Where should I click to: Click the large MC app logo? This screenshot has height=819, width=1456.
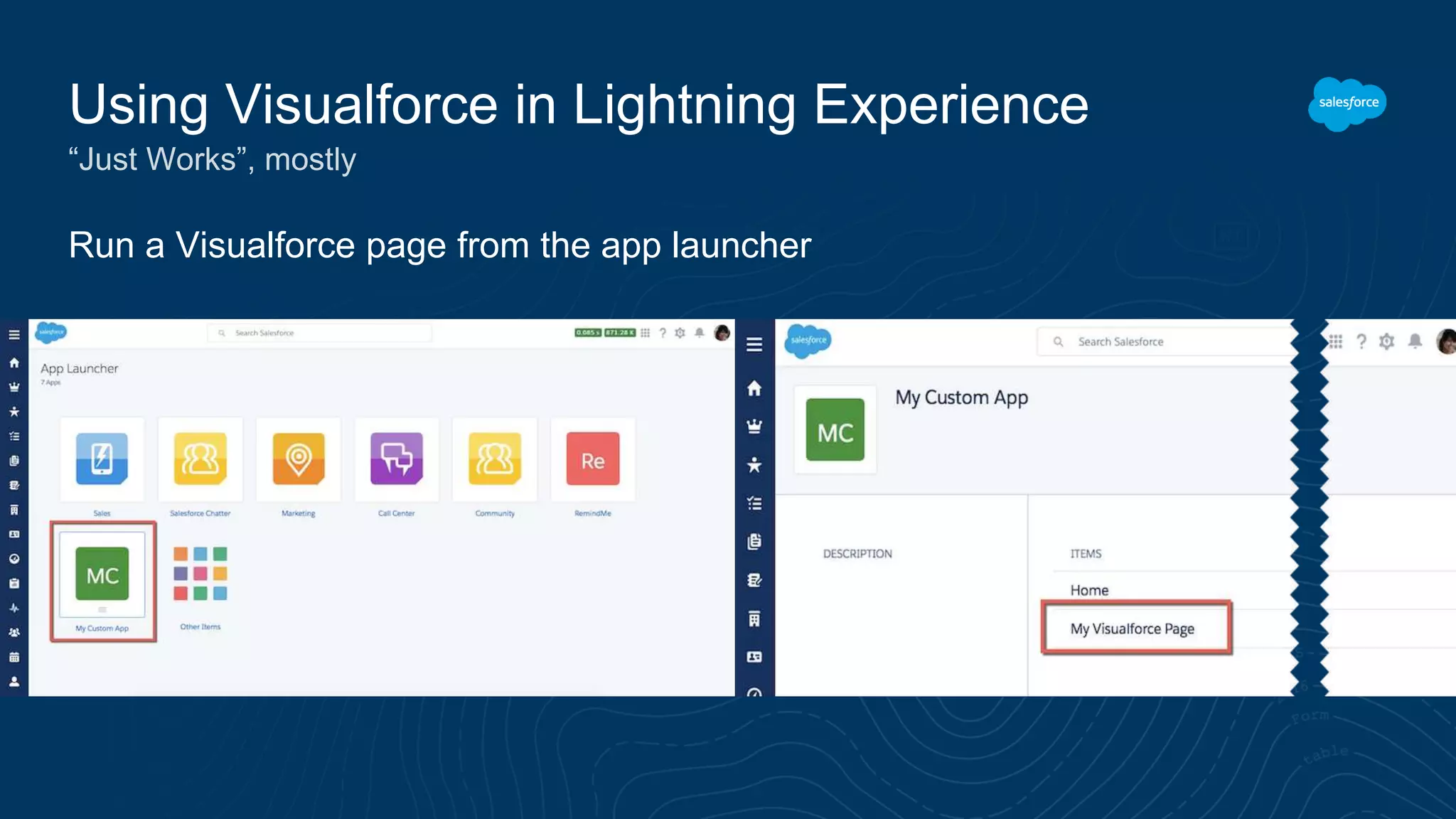(x=835, y=430)
